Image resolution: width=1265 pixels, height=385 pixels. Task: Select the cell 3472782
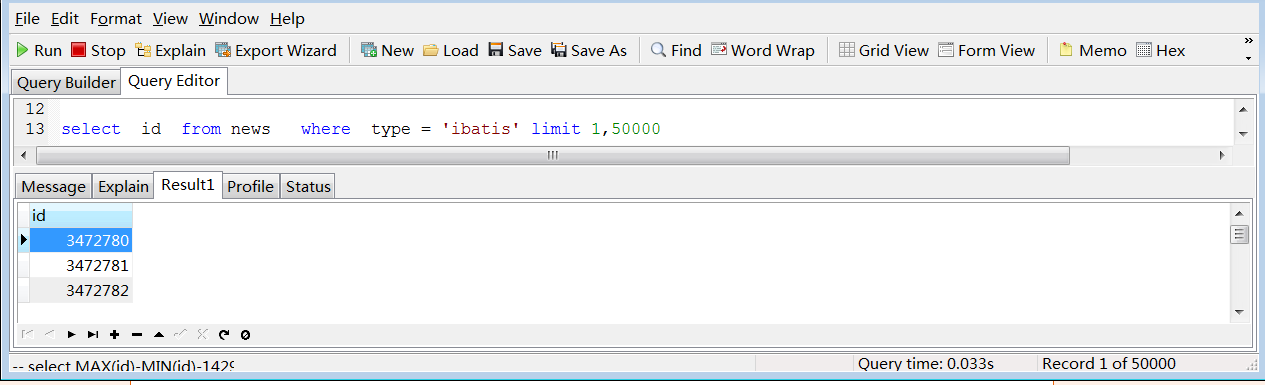point(81,291)
